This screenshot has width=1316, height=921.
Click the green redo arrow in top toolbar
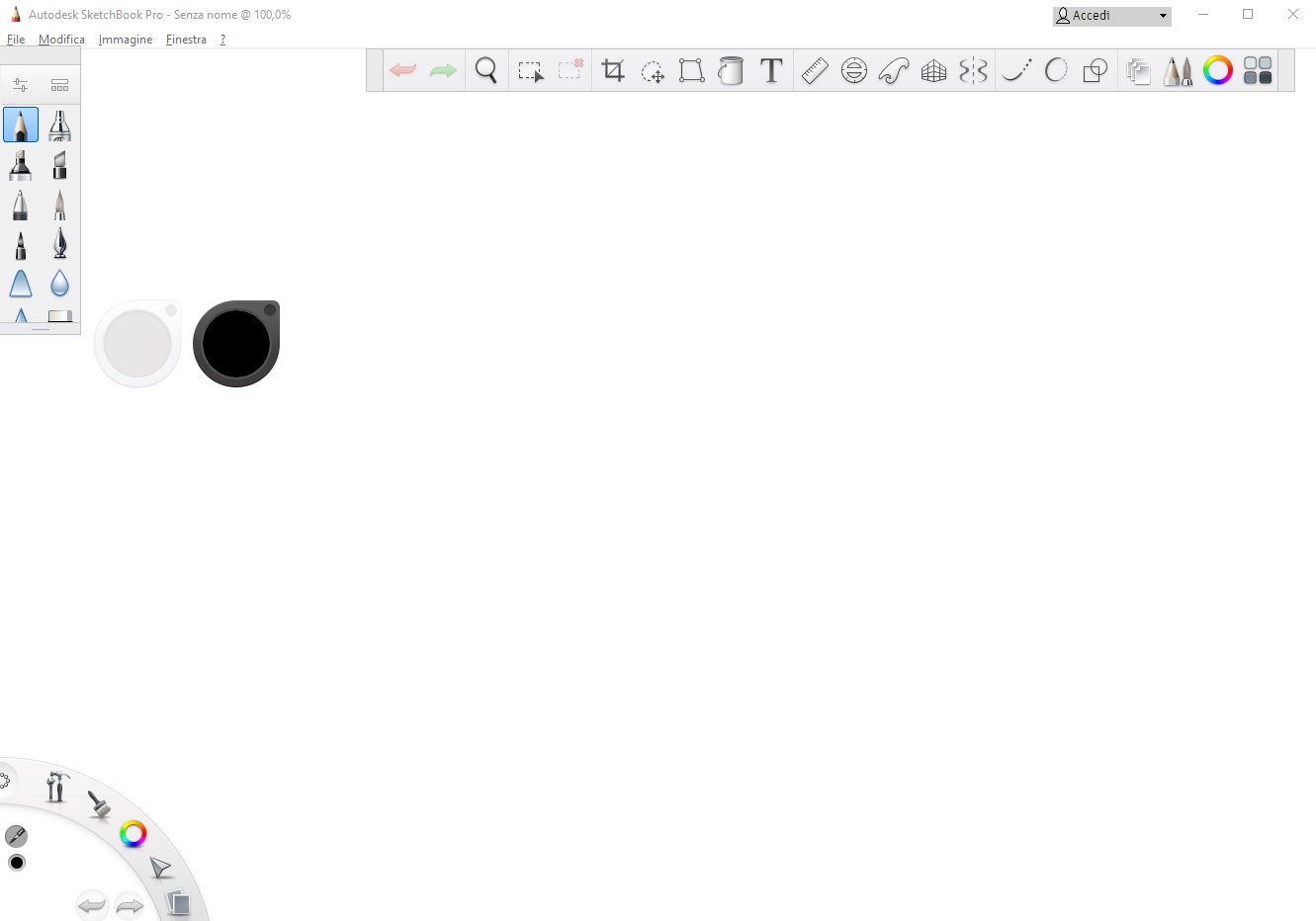point(443,70)
